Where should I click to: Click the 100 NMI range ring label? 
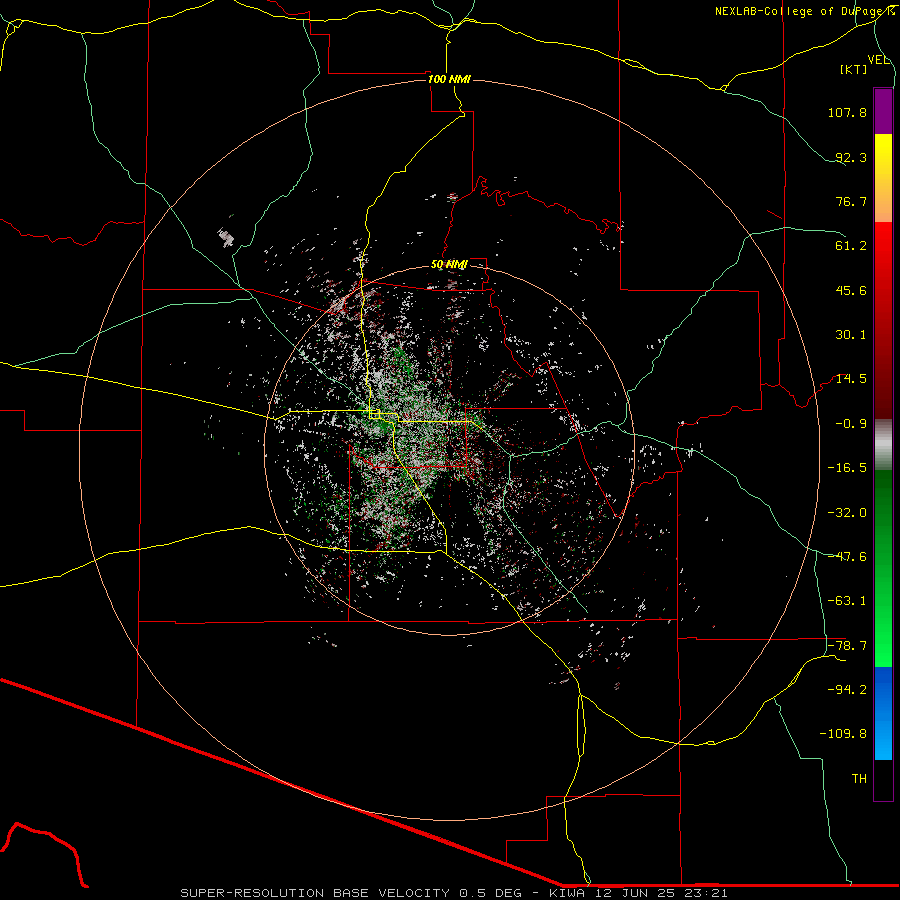[x=449, y=79]
